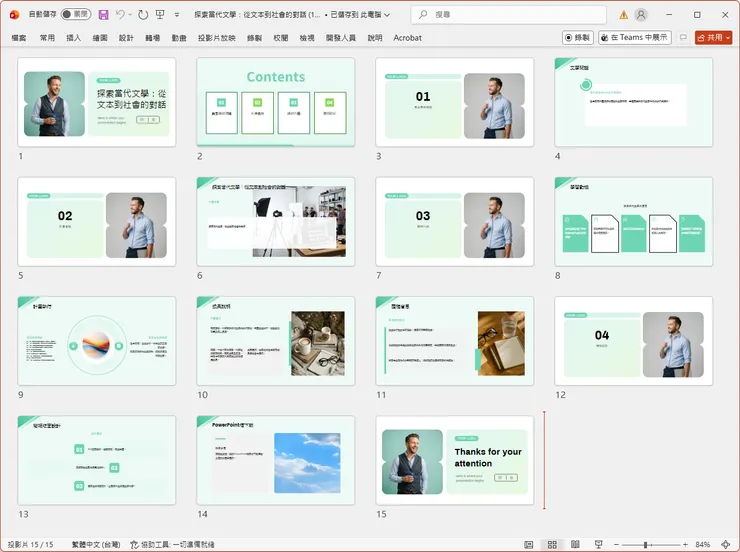Click the yellow warning triangle icon
The width and height of the screenshot is (740, 552).
click(x=623, y=15)
